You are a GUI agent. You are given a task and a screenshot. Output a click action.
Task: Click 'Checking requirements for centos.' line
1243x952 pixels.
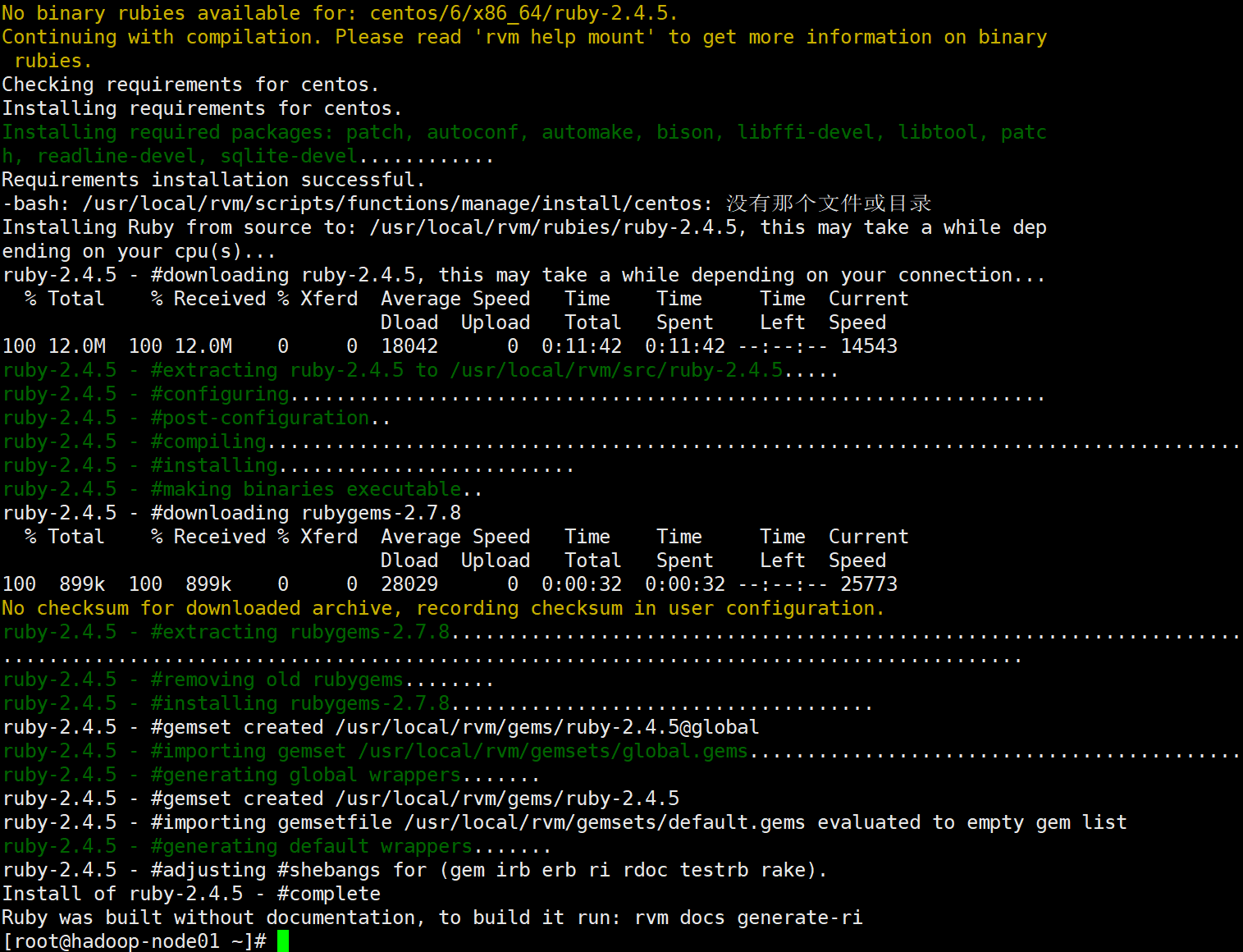[x=190, y=84]
